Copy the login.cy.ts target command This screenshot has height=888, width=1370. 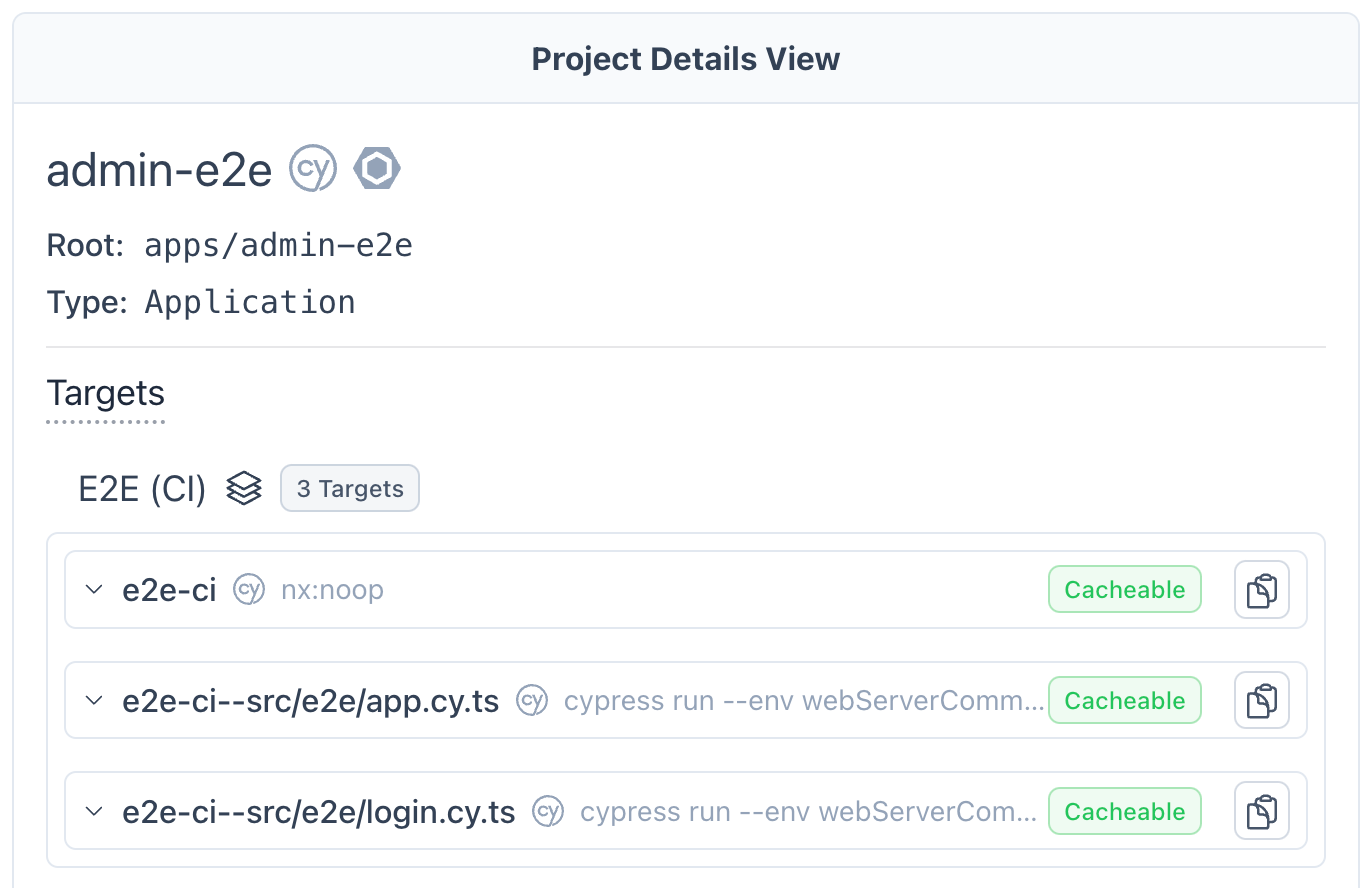click(x=1261, y=811)
